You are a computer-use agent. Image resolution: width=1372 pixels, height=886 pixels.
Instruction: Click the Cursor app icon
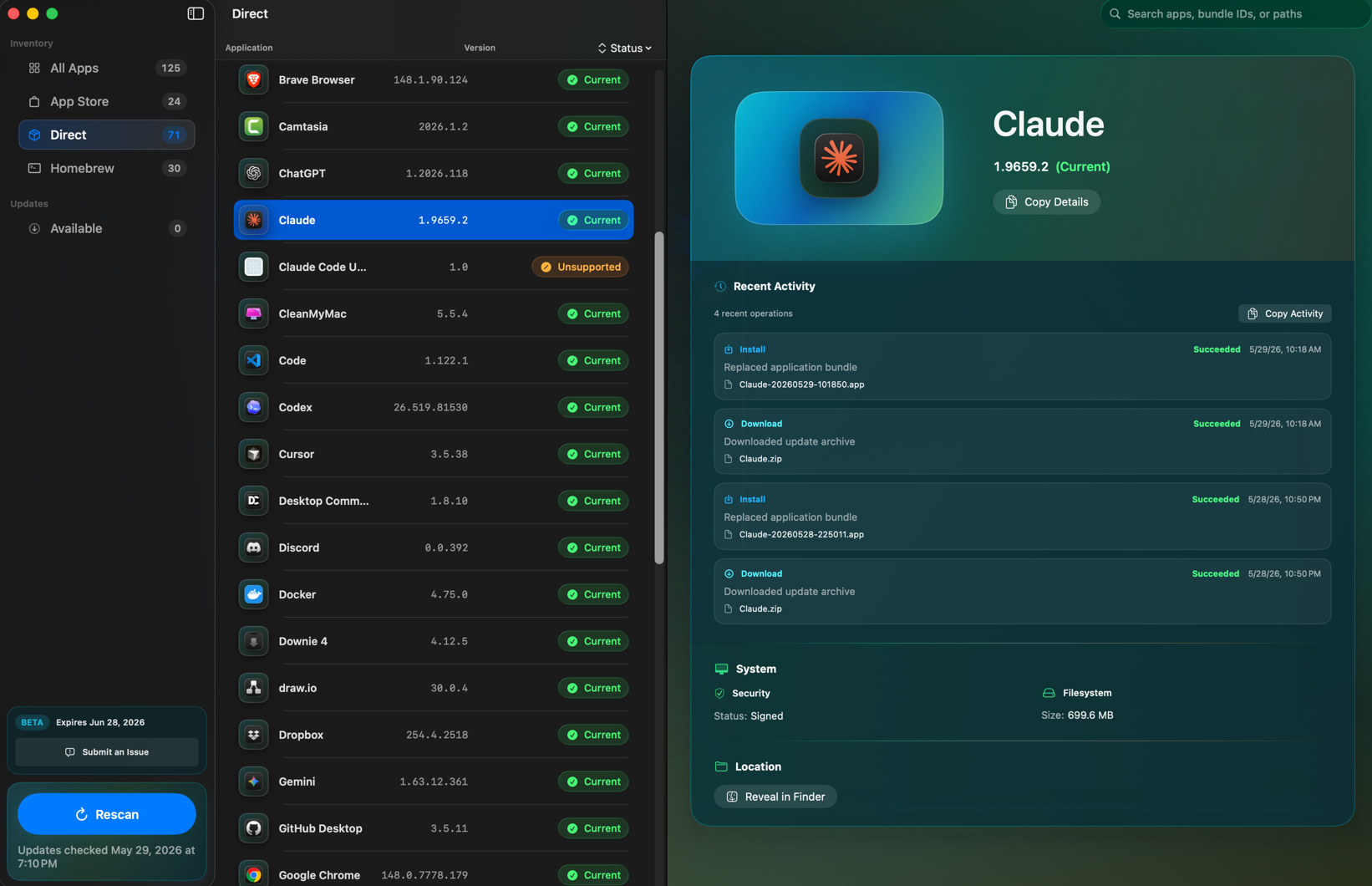point(254,454)
